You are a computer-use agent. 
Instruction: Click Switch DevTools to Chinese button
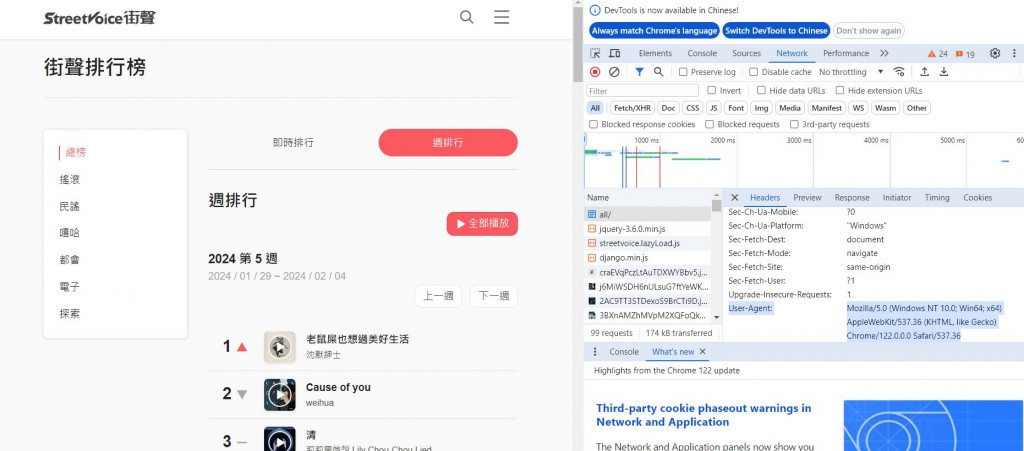(776, 31)
